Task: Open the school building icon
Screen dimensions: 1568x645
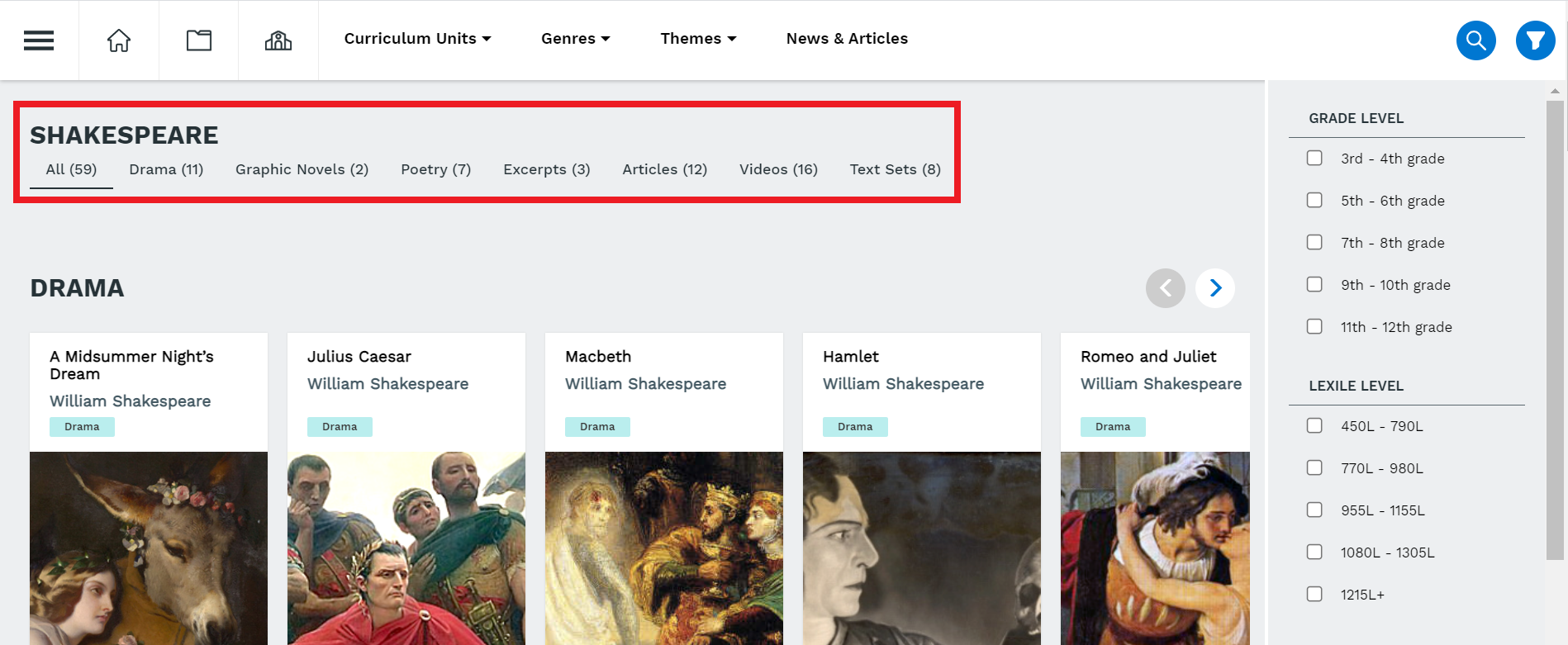Action: coord(278,40)
